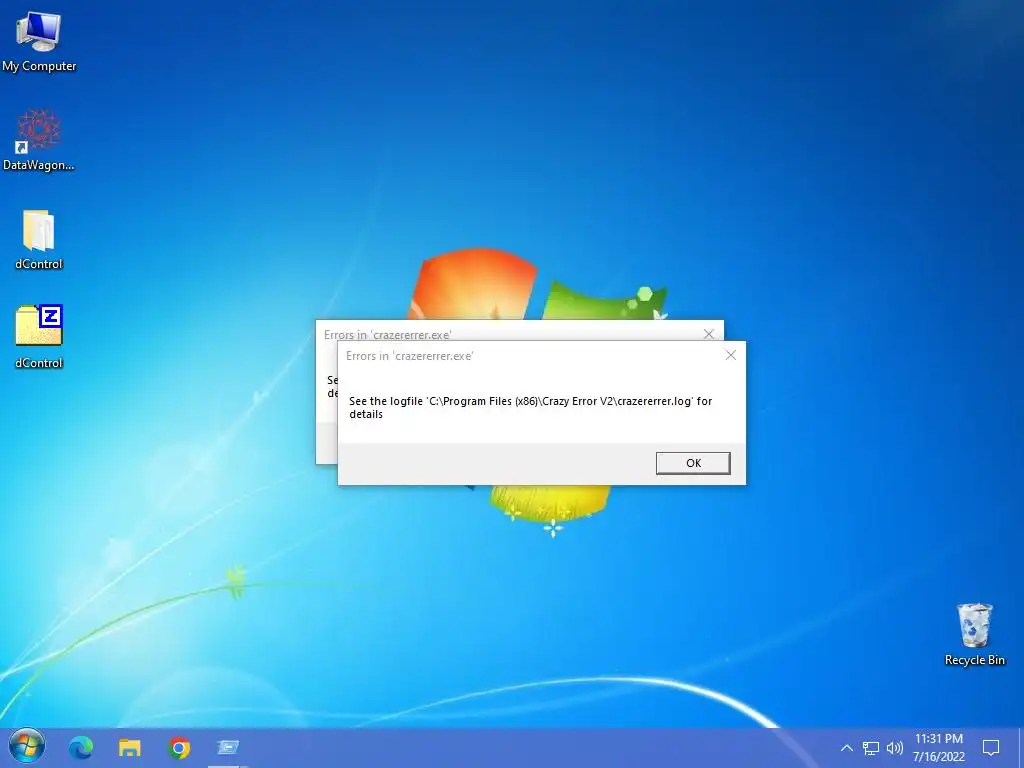Select the running crazererrer app in the taskbar
The width and height of the screenshot is (1024, 768).
228,747
